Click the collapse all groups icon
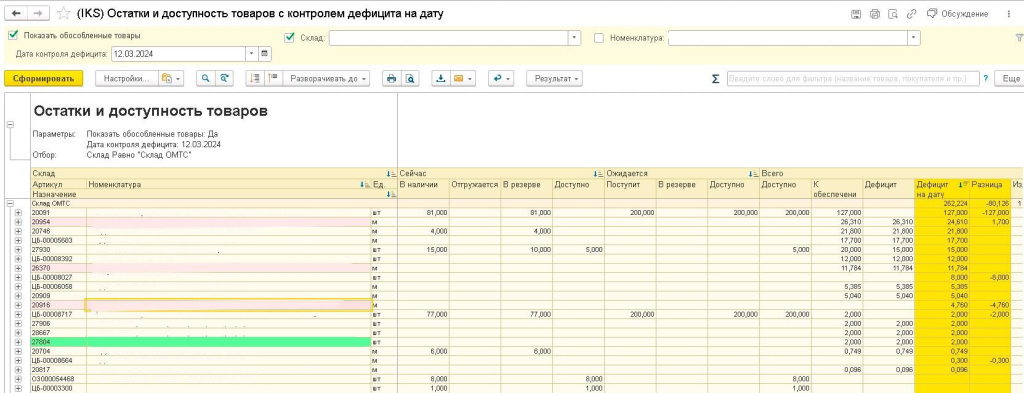 point(255,78)
